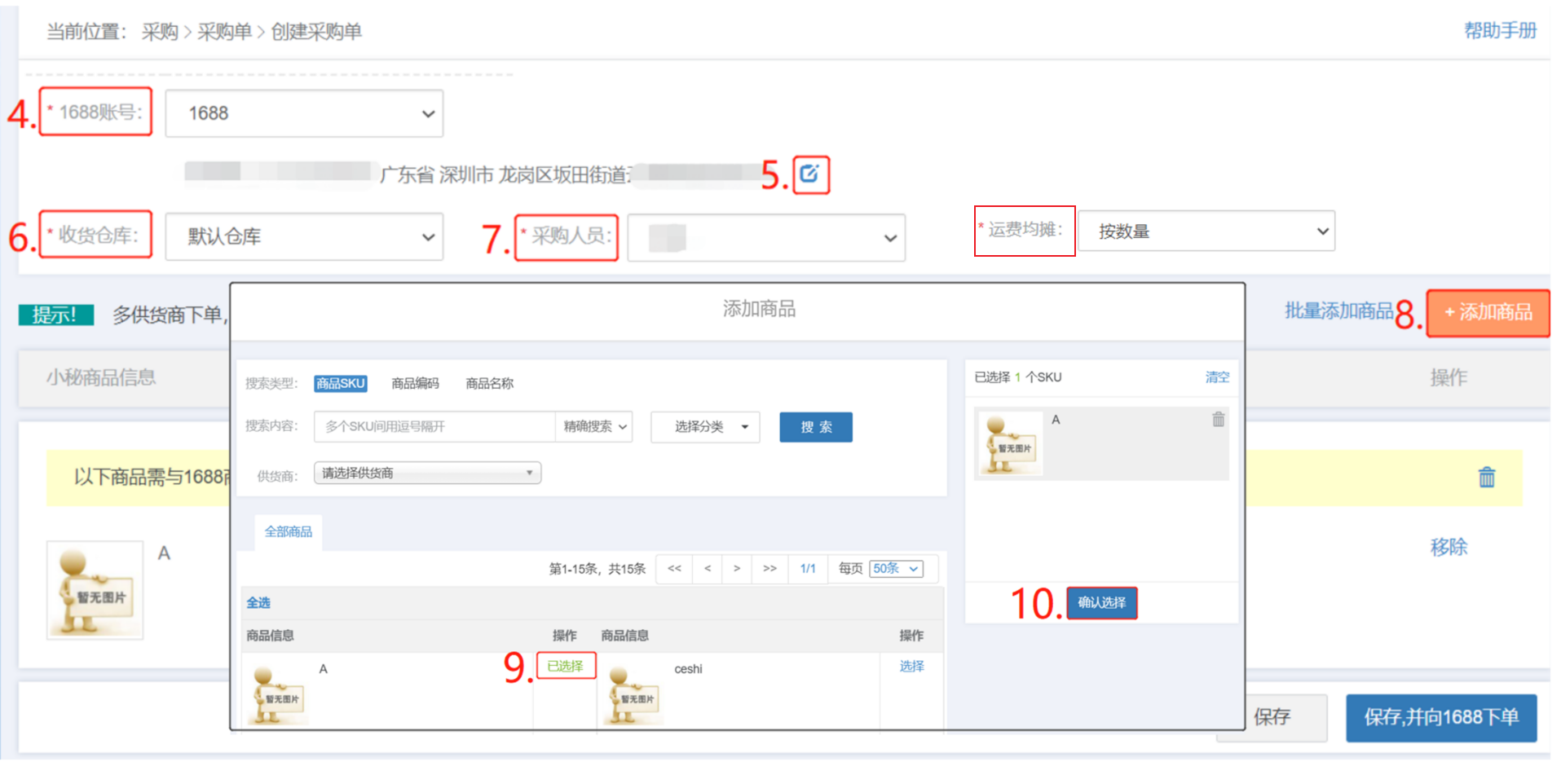Screen dimensions: 1561x784
Task: Click the 保存,并向1688下单 button
Action: 1441,717
